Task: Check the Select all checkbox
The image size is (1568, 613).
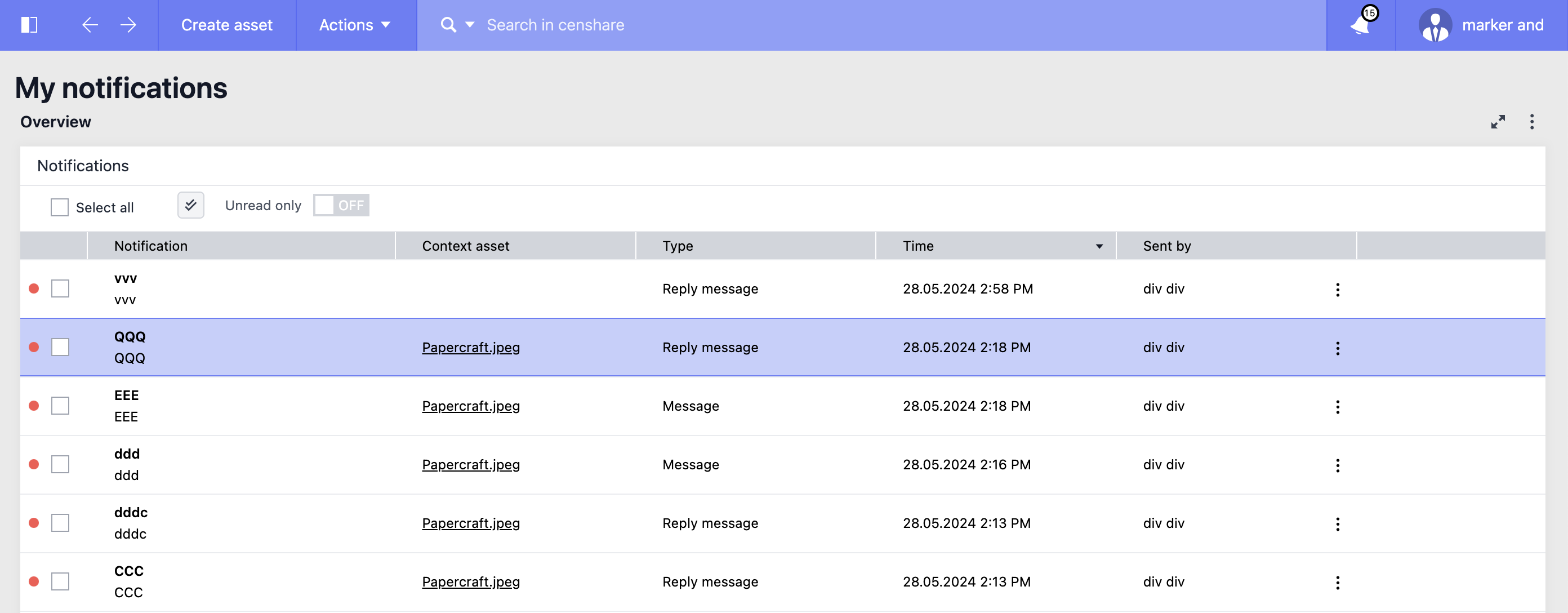Action: [x=60, y=207]
